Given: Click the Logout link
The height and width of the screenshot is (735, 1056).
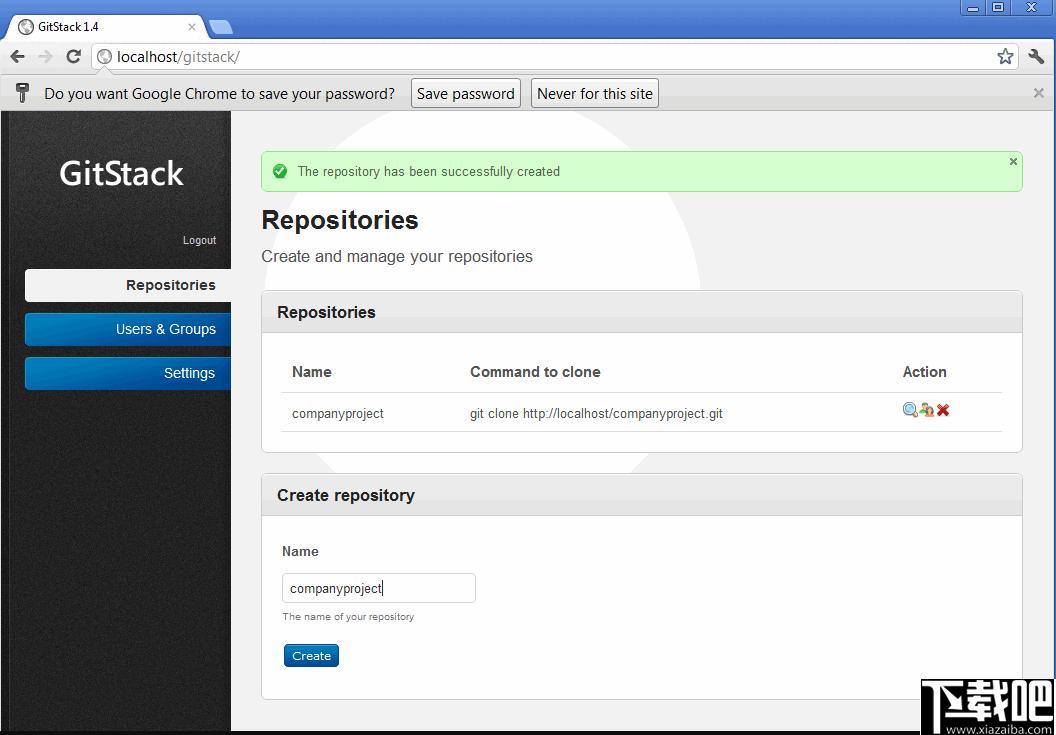Looking at the screenshot, I should (x=199, y=240).
